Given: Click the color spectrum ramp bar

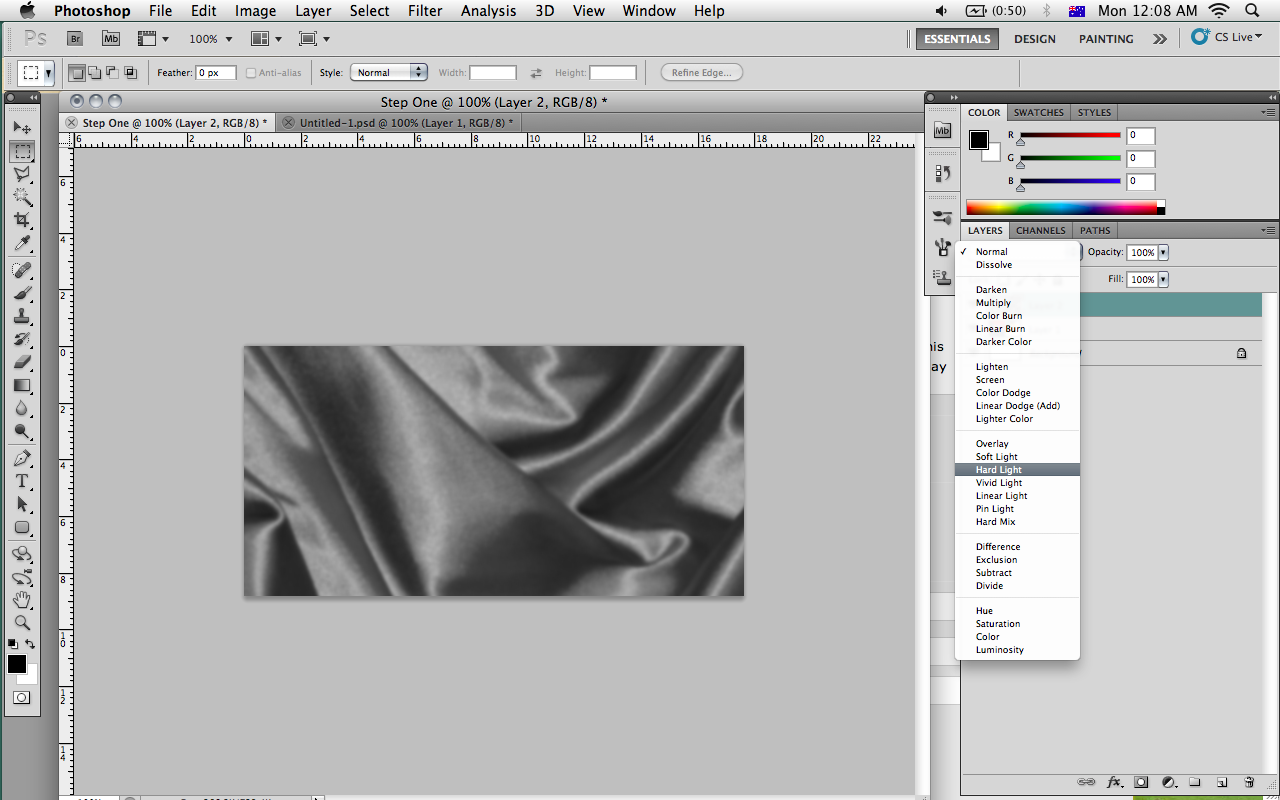Looking at the screenshot, I should [x=1061, y=208].
